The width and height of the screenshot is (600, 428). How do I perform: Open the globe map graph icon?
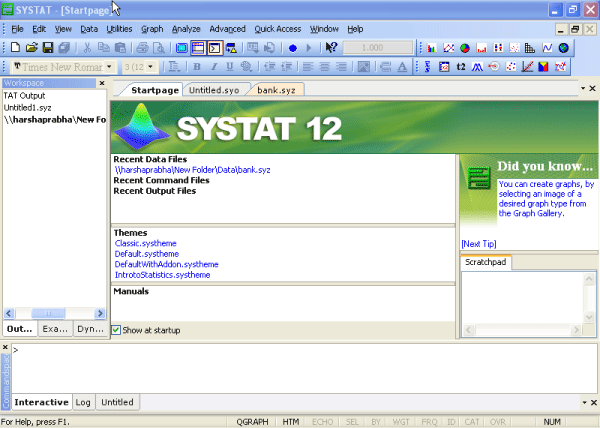pyautogui.click(x=564, y=48)
